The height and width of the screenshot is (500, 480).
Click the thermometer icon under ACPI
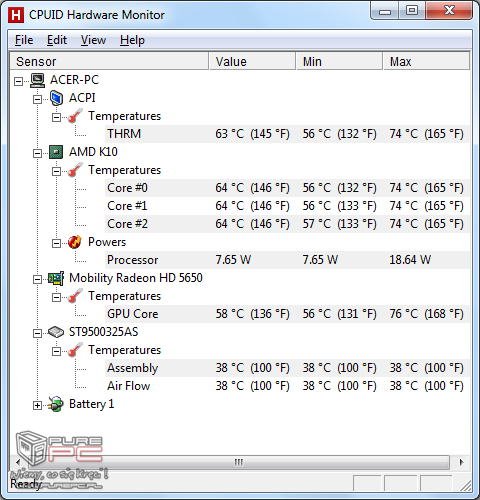pos(75,116)
